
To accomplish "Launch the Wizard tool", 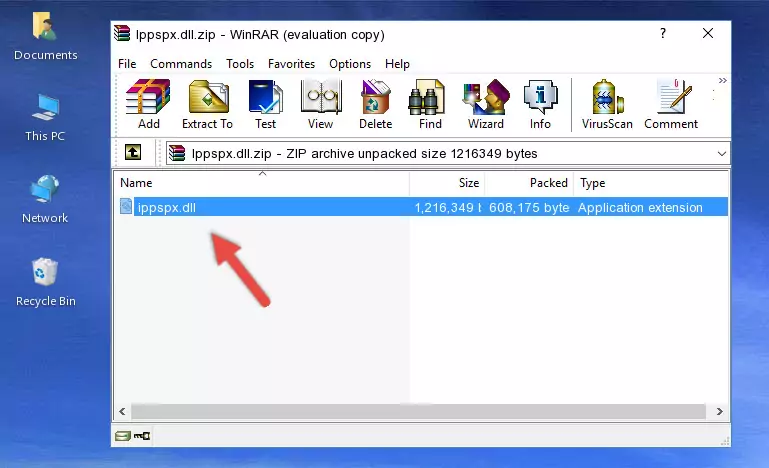I will coord(486,104).
